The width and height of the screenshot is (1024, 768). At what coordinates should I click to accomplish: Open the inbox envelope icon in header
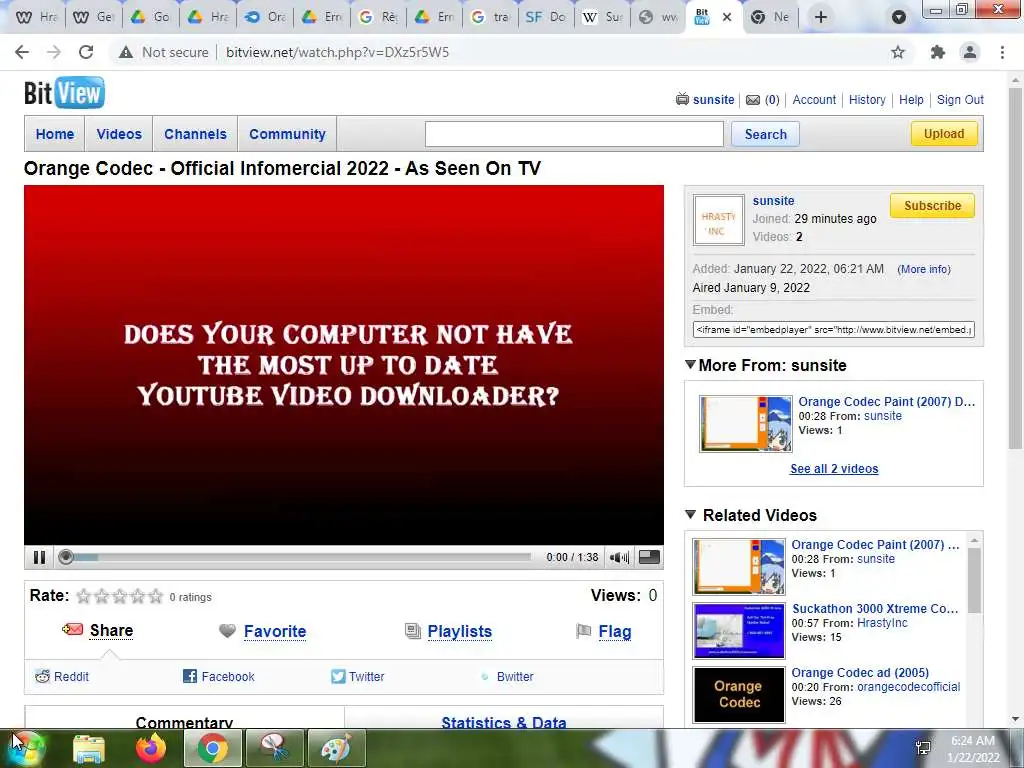pos(753,100)
